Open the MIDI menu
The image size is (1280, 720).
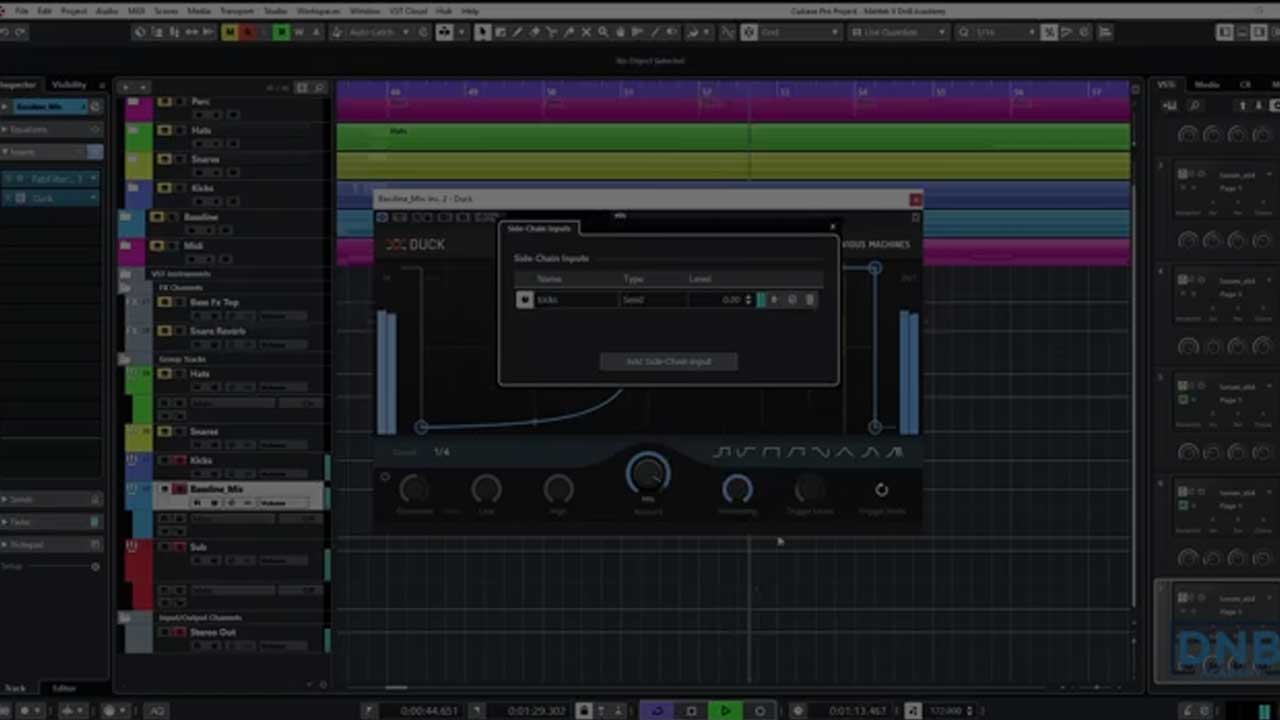(x=136, y=11)
